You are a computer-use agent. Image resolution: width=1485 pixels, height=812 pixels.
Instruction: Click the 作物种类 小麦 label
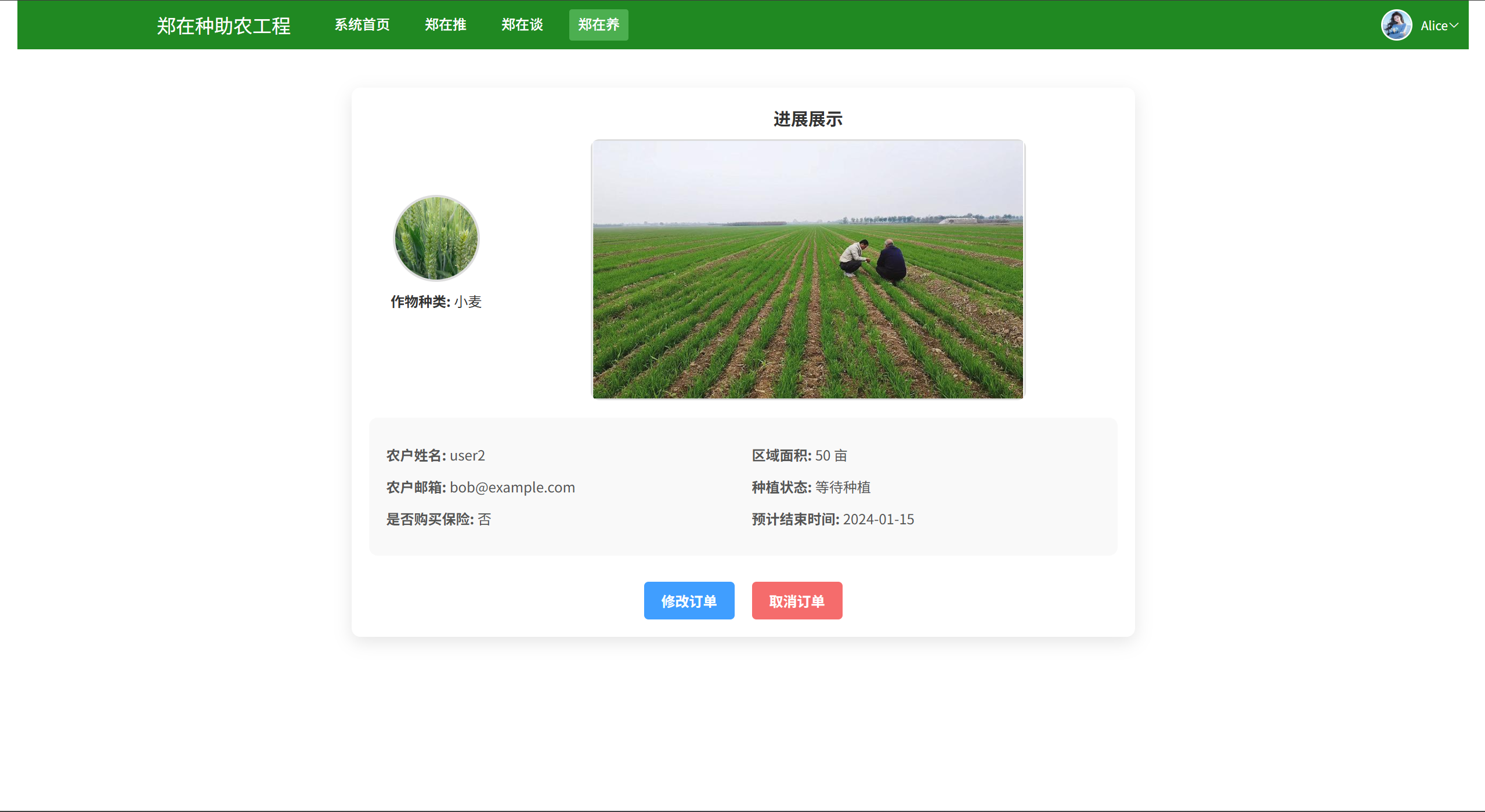(x=436, y=302)
